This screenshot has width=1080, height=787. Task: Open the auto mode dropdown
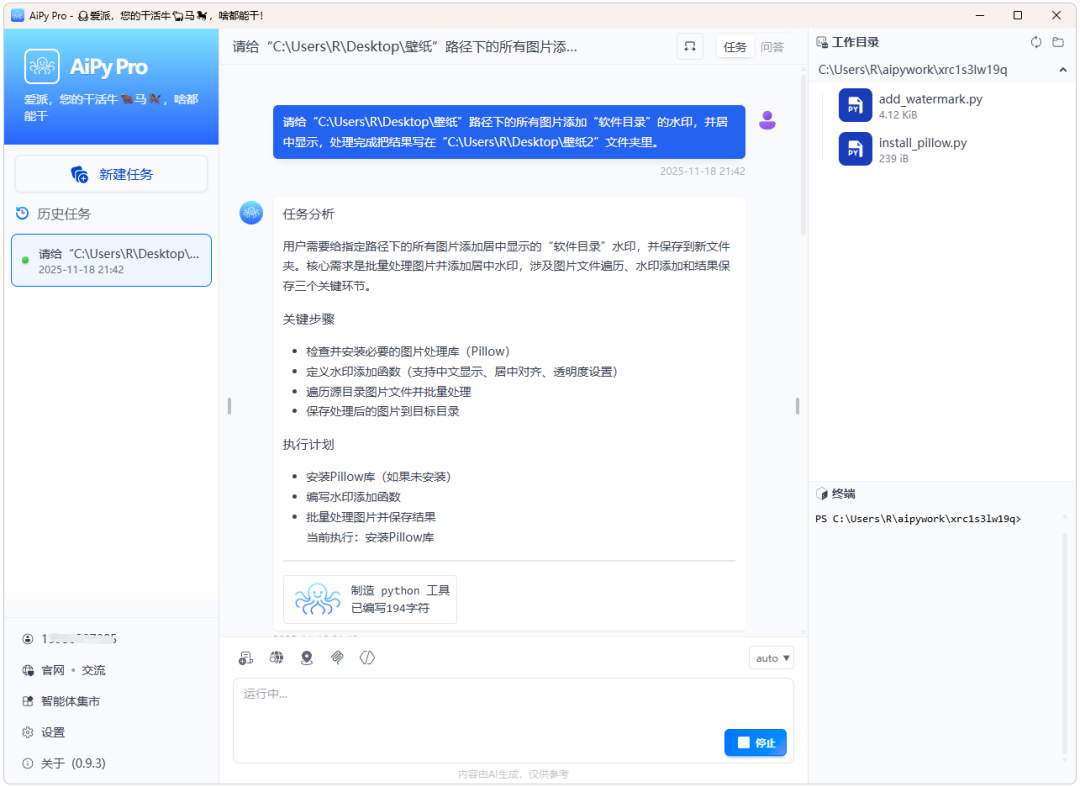[771, 658]
